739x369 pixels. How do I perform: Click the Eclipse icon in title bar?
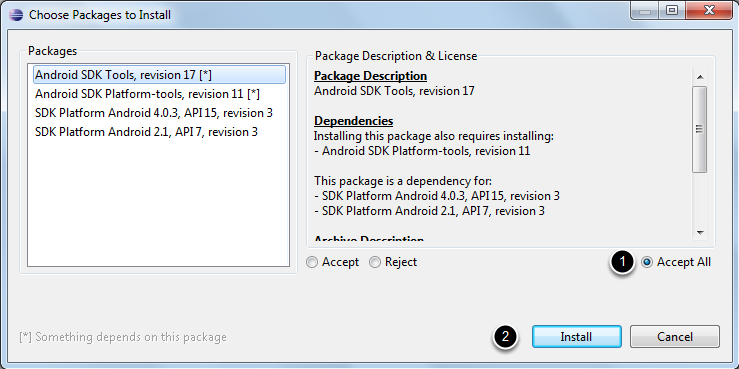point(16,15)
